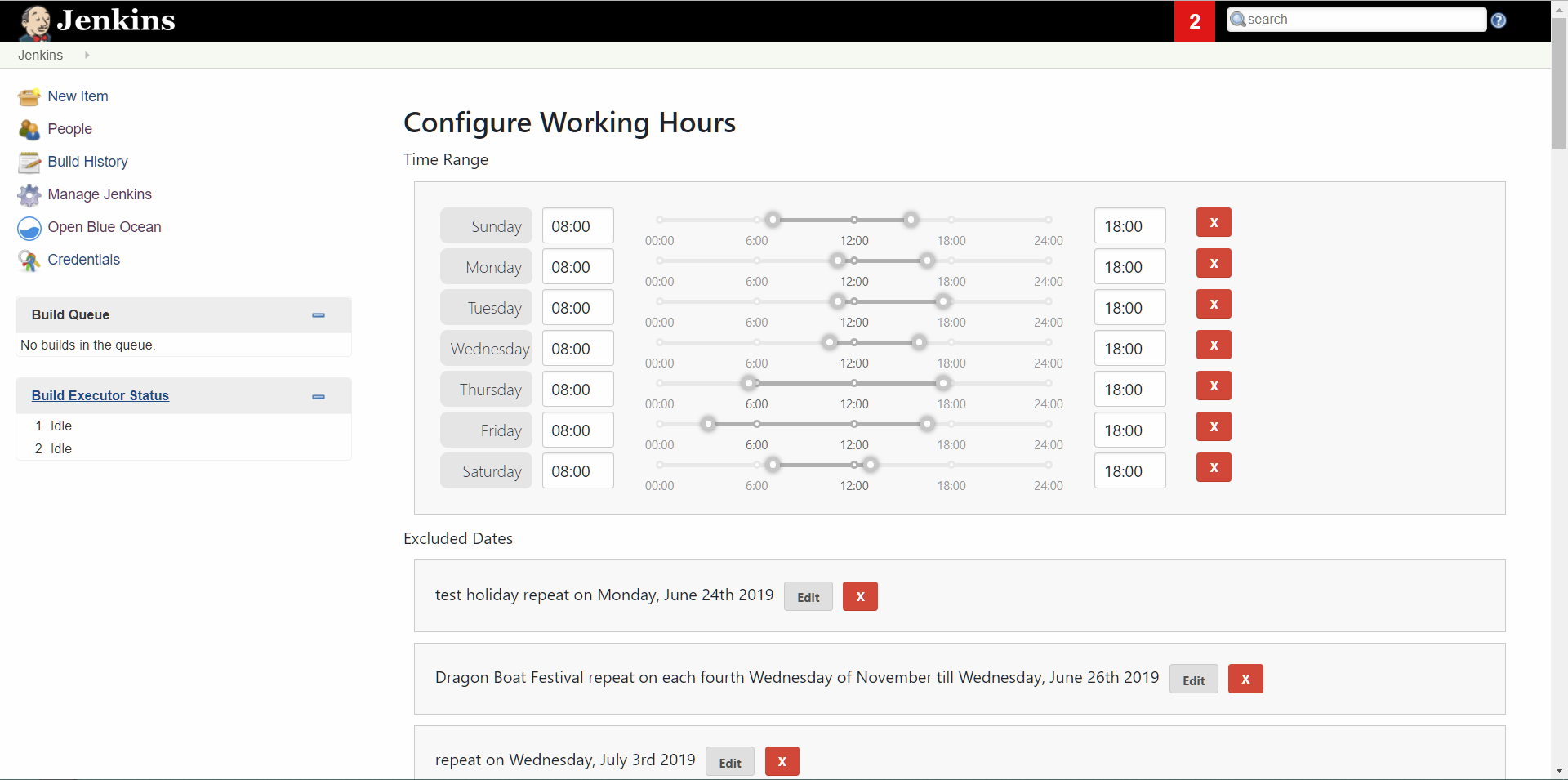Edit the test holiday excluded date
The width and height of the screenshot is (1568, 780).
click(x=808, y=596)
